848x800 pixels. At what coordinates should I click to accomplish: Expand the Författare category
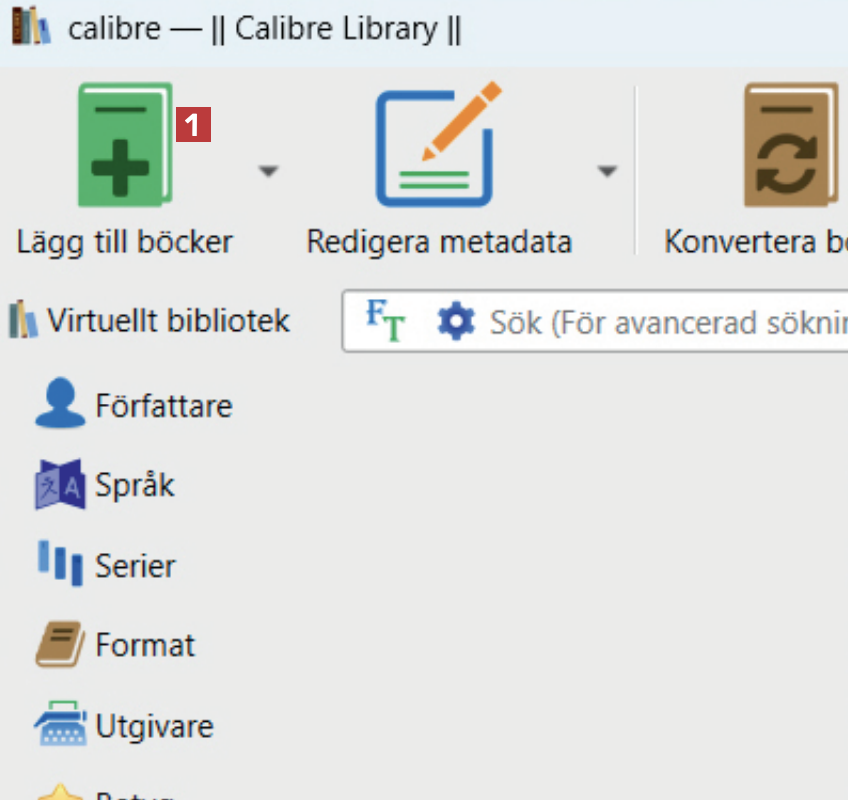[163, 406]
